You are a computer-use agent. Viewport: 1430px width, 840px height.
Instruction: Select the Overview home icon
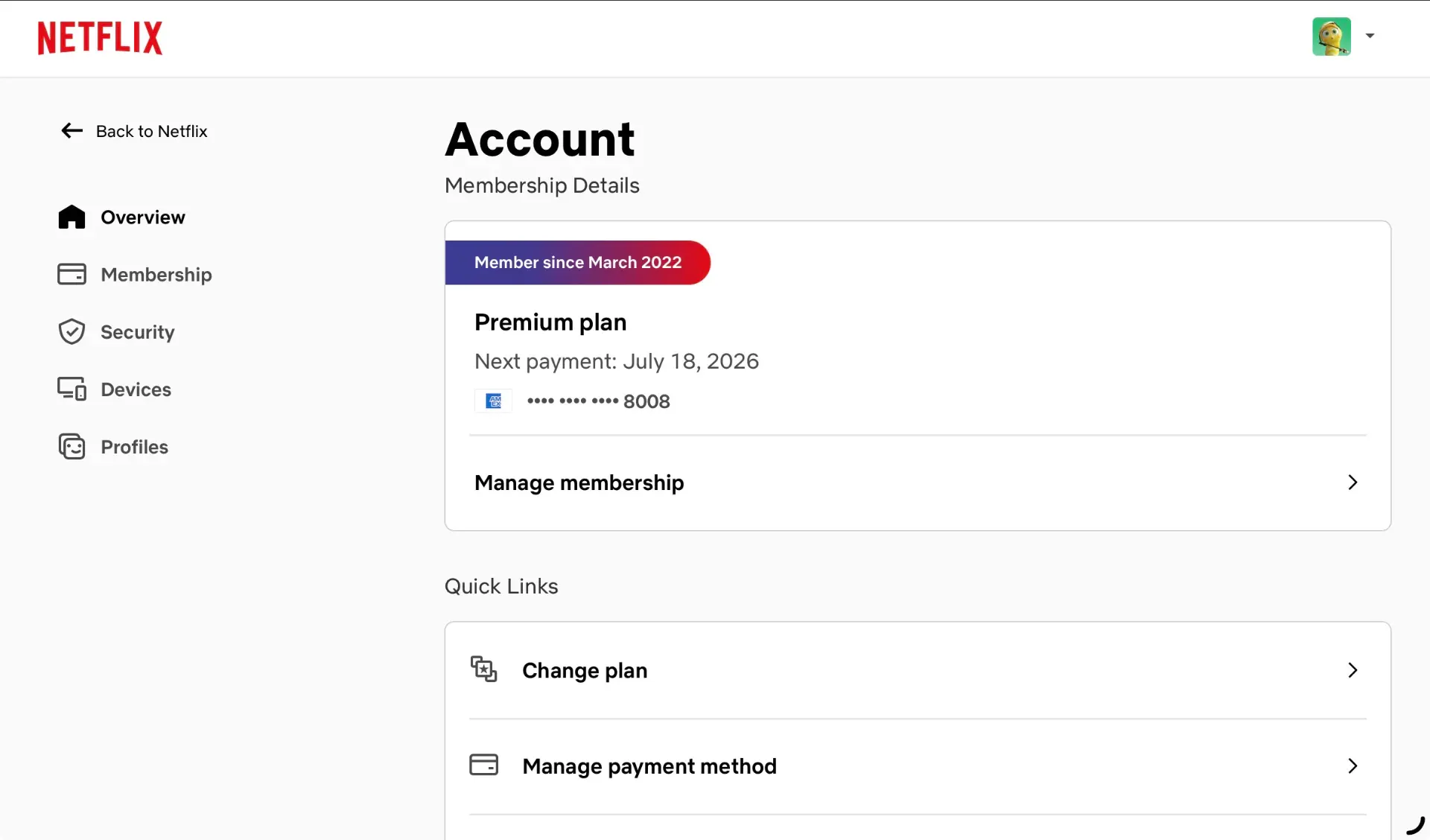tap(71, 217)
